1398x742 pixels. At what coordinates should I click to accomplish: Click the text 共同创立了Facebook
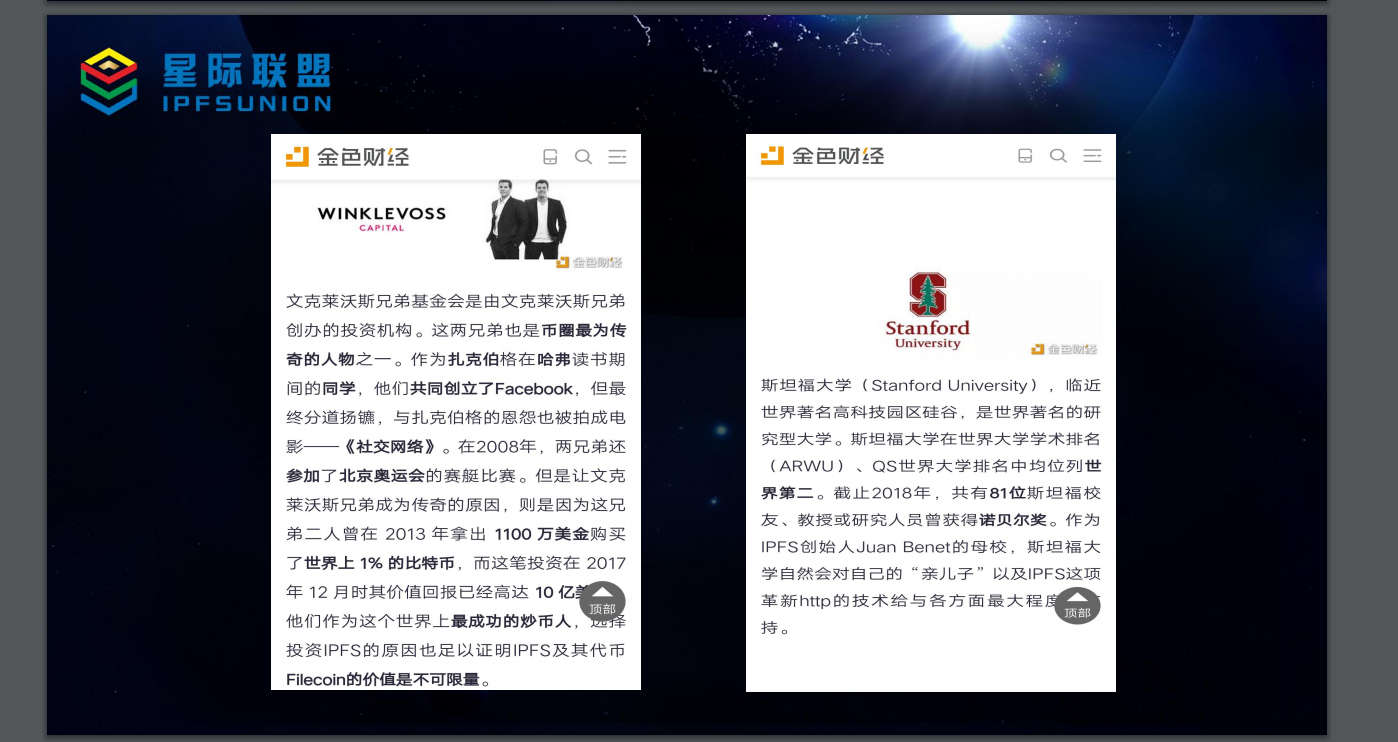(492, 389)
